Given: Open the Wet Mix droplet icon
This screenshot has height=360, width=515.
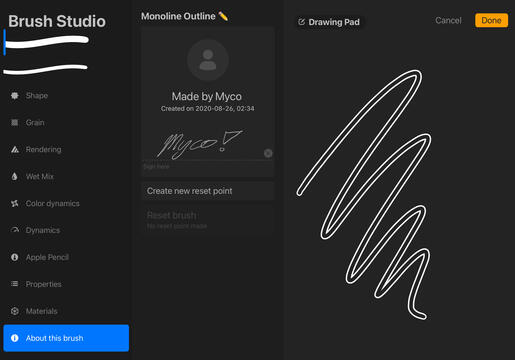Looking at the screenshot, I should click(14, 176).
